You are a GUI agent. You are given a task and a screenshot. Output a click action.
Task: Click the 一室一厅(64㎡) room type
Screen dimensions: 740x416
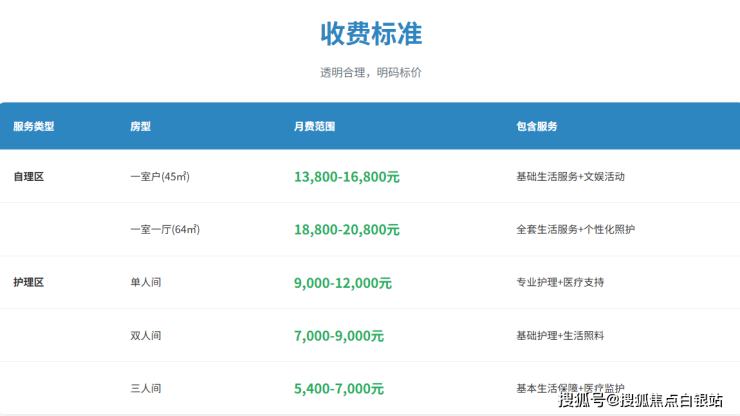(165, 230)
